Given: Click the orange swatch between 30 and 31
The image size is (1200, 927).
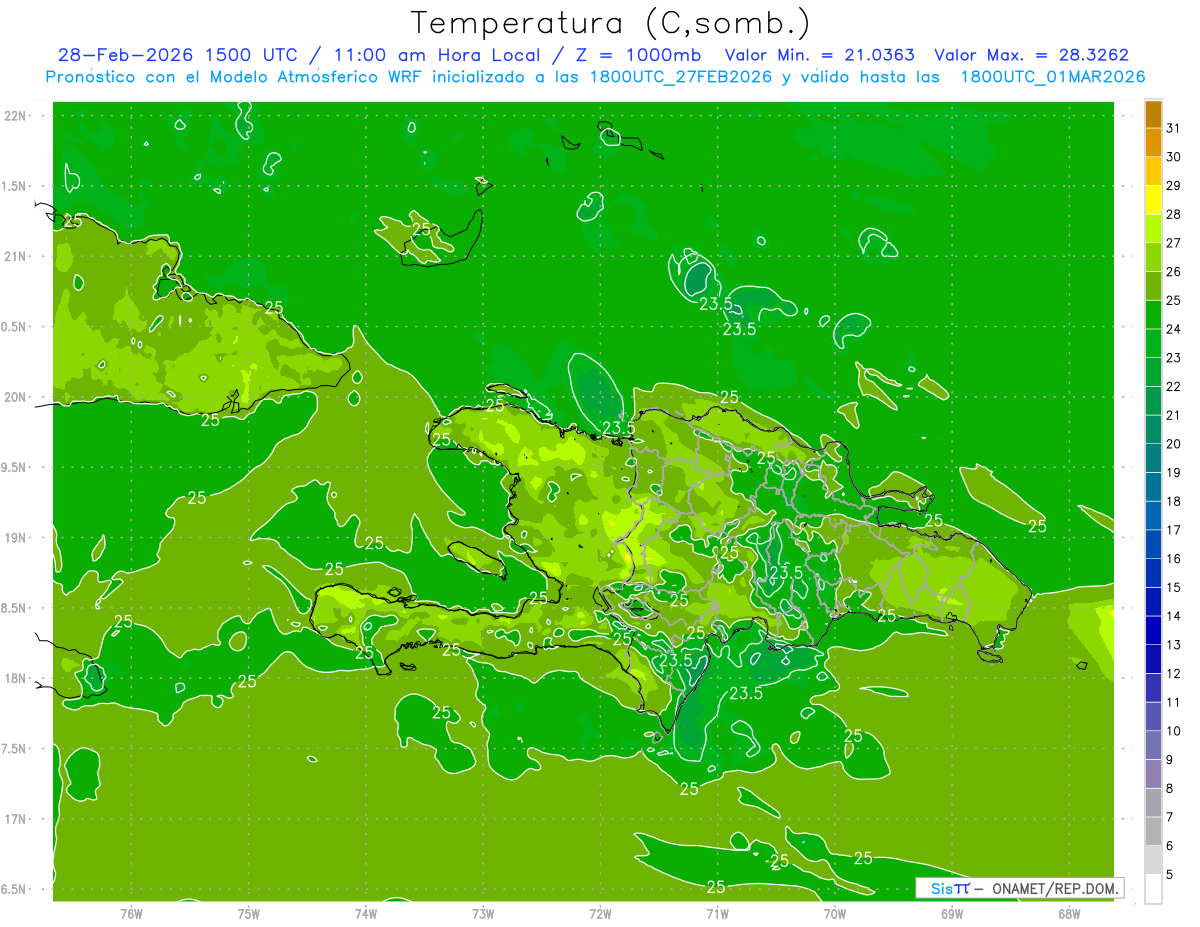Looking at the screenshot, I should click(x=1153, y=142).
